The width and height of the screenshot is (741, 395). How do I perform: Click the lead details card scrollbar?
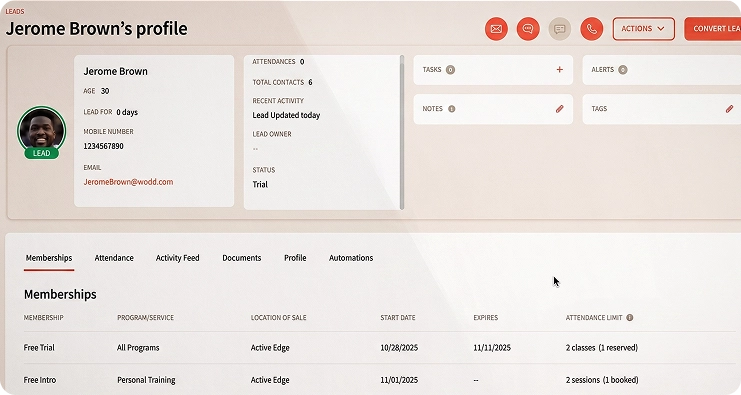402,132
